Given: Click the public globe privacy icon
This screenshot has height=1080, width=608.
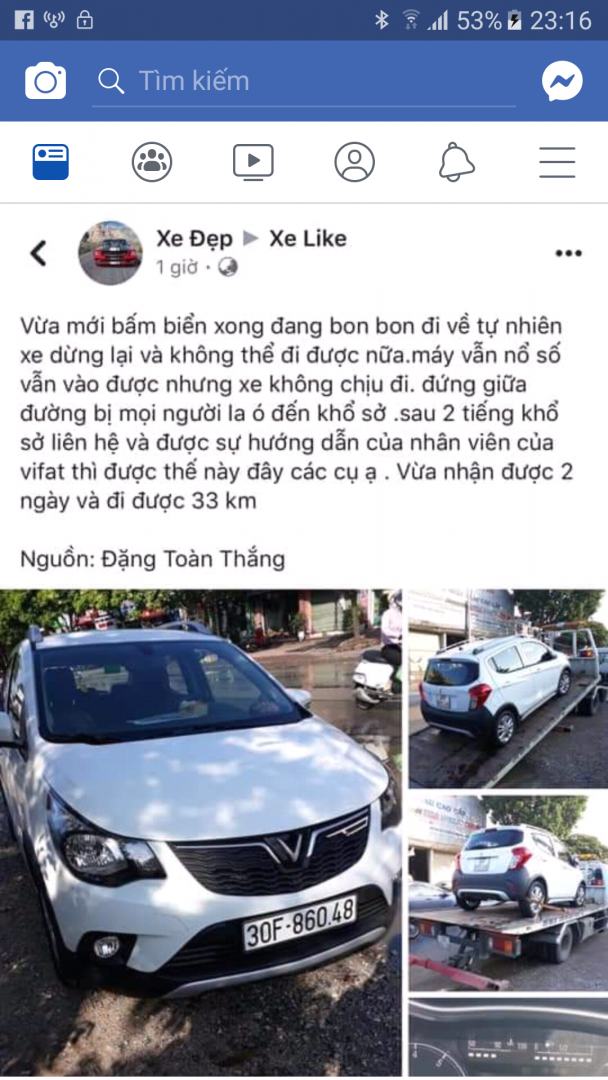Looking at the screenshot, I should [x=228, y=267].
